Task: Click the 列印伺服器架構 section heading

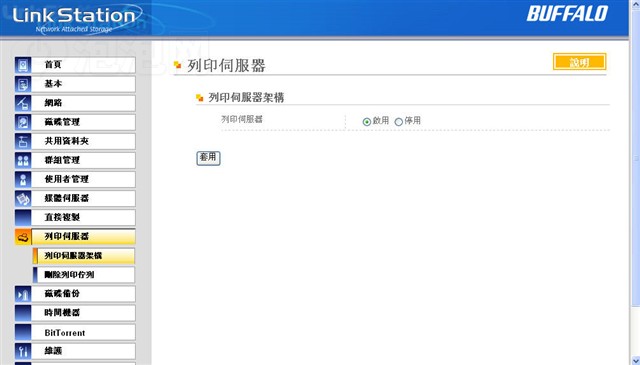Action: tap(246, 98)
